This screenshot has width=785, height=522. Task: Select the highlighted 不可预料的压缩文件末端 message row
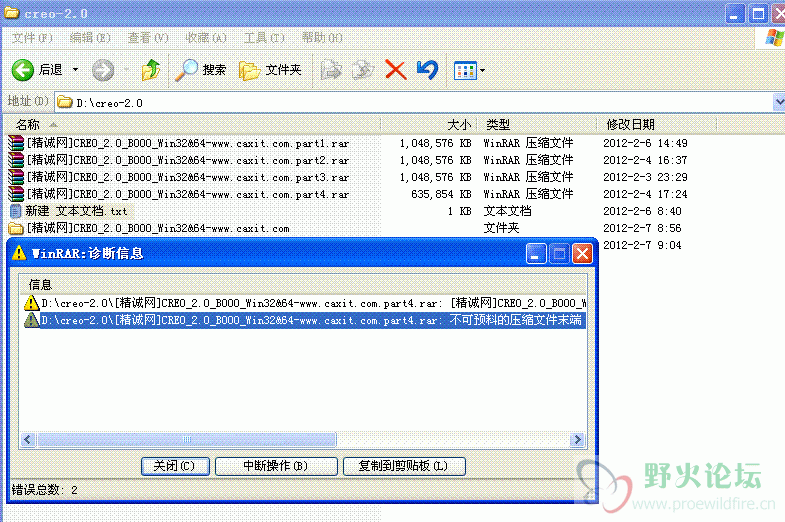pos(305,320)
